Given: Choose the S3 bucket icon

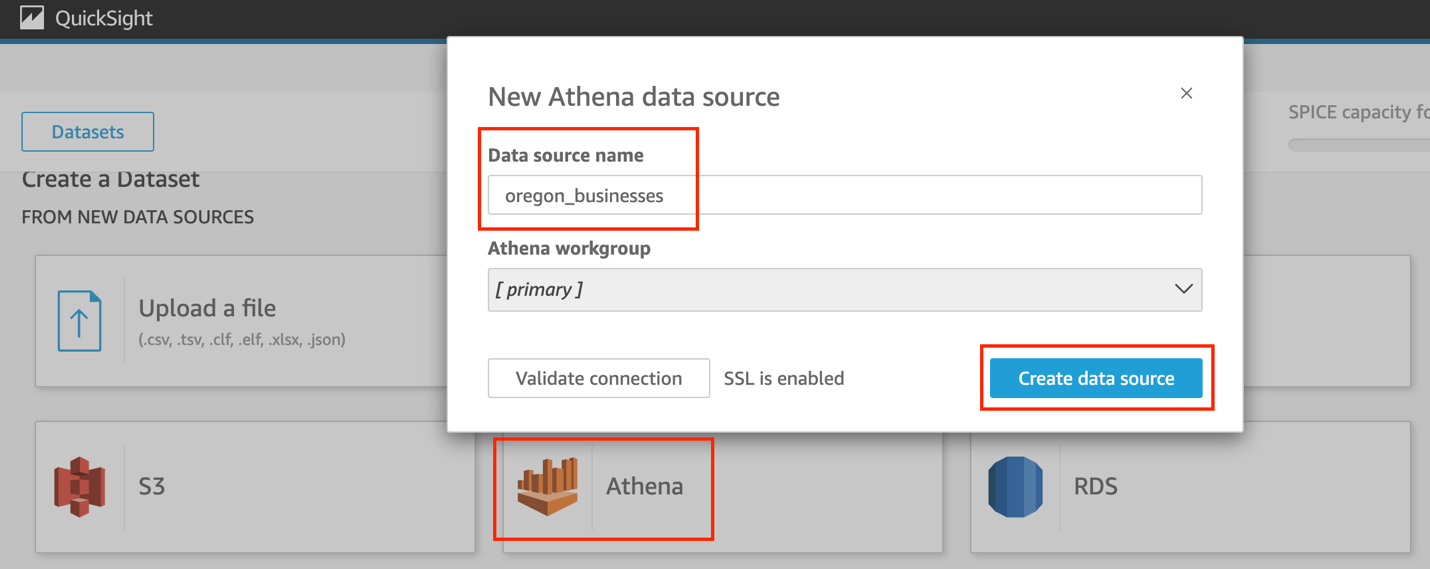Looking at the screenshot, I should pyautogui.click(x=80, y=487).
